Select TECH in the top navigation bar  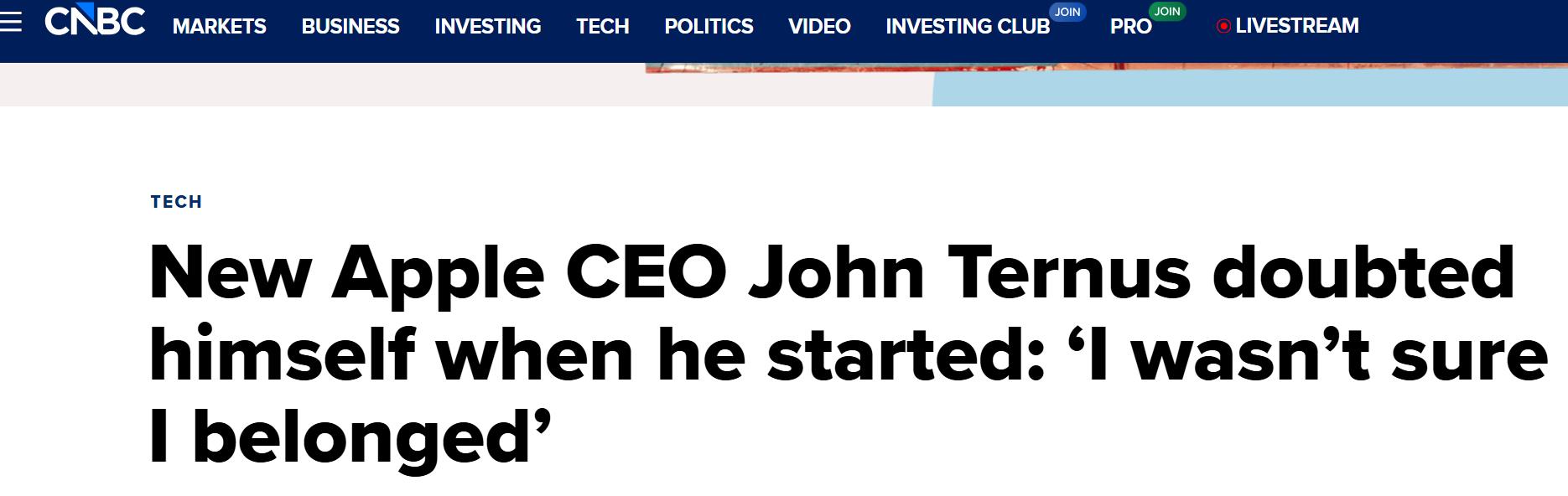pyautogui.click(x=602, y=27)
